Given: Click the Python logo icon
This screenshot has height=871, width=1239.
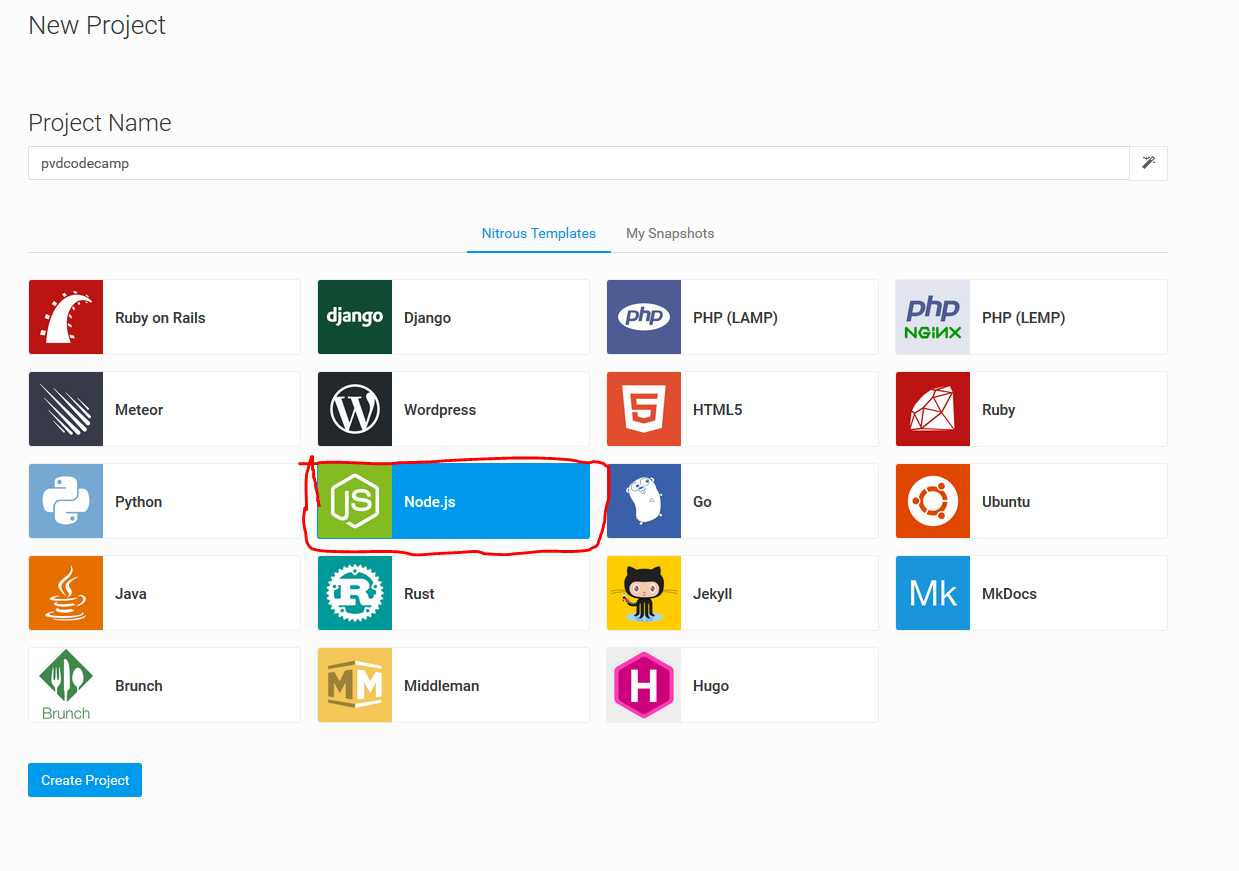Looking at the screenshot, I should [66, 501].
